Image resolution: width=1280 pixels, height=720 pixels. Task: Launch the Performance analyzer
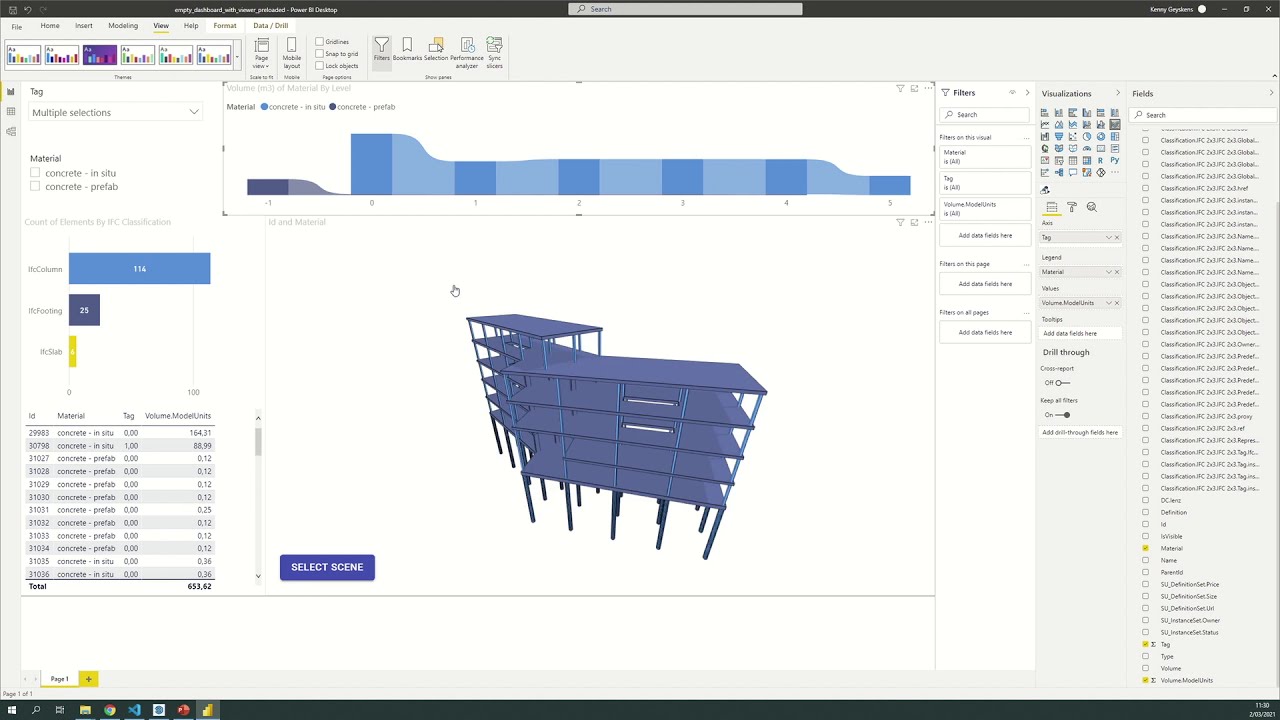point(467,53)
